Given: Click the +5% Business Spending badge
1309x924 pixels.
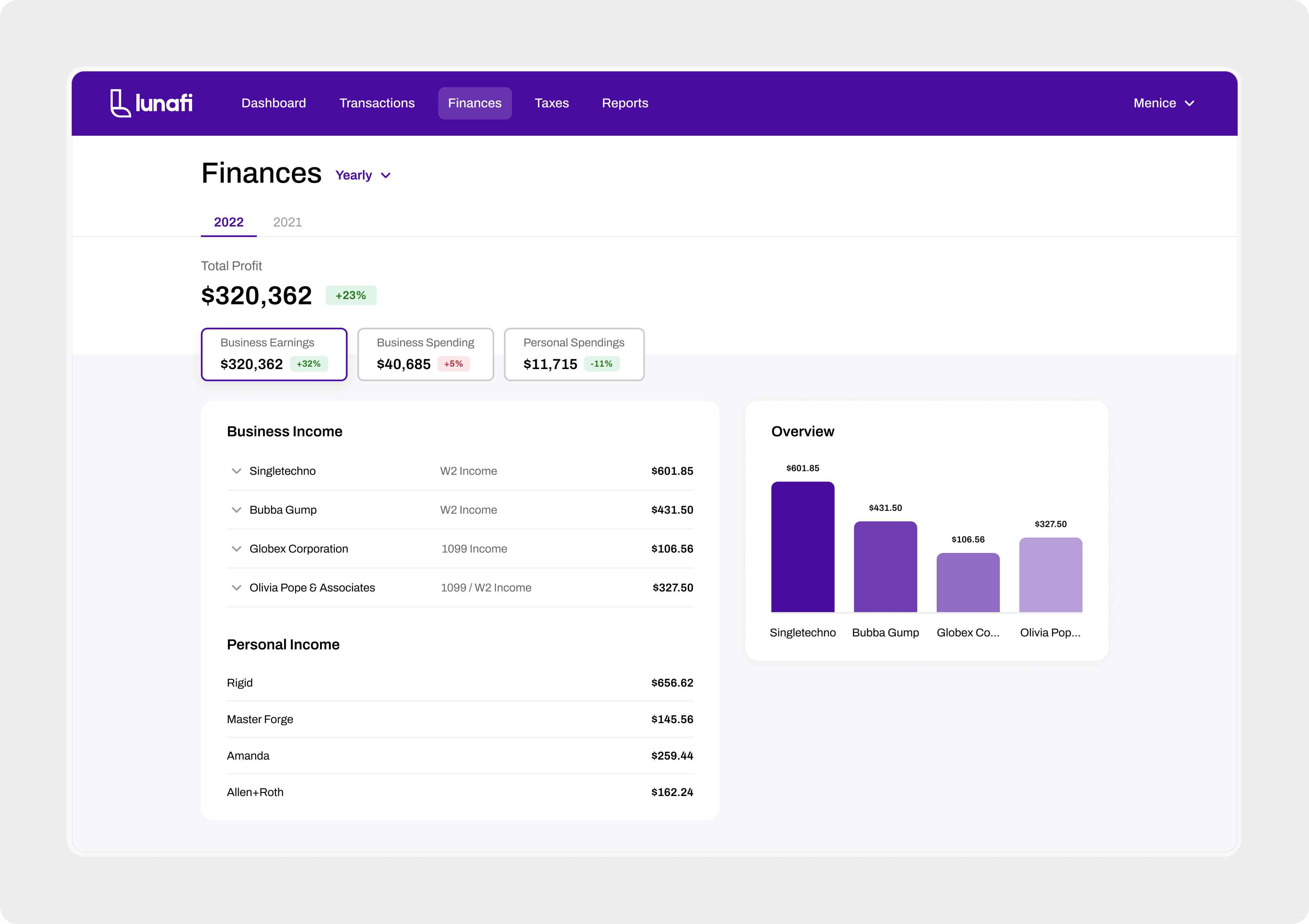Looking at the screenshot, I should click(x=453, y=364).
